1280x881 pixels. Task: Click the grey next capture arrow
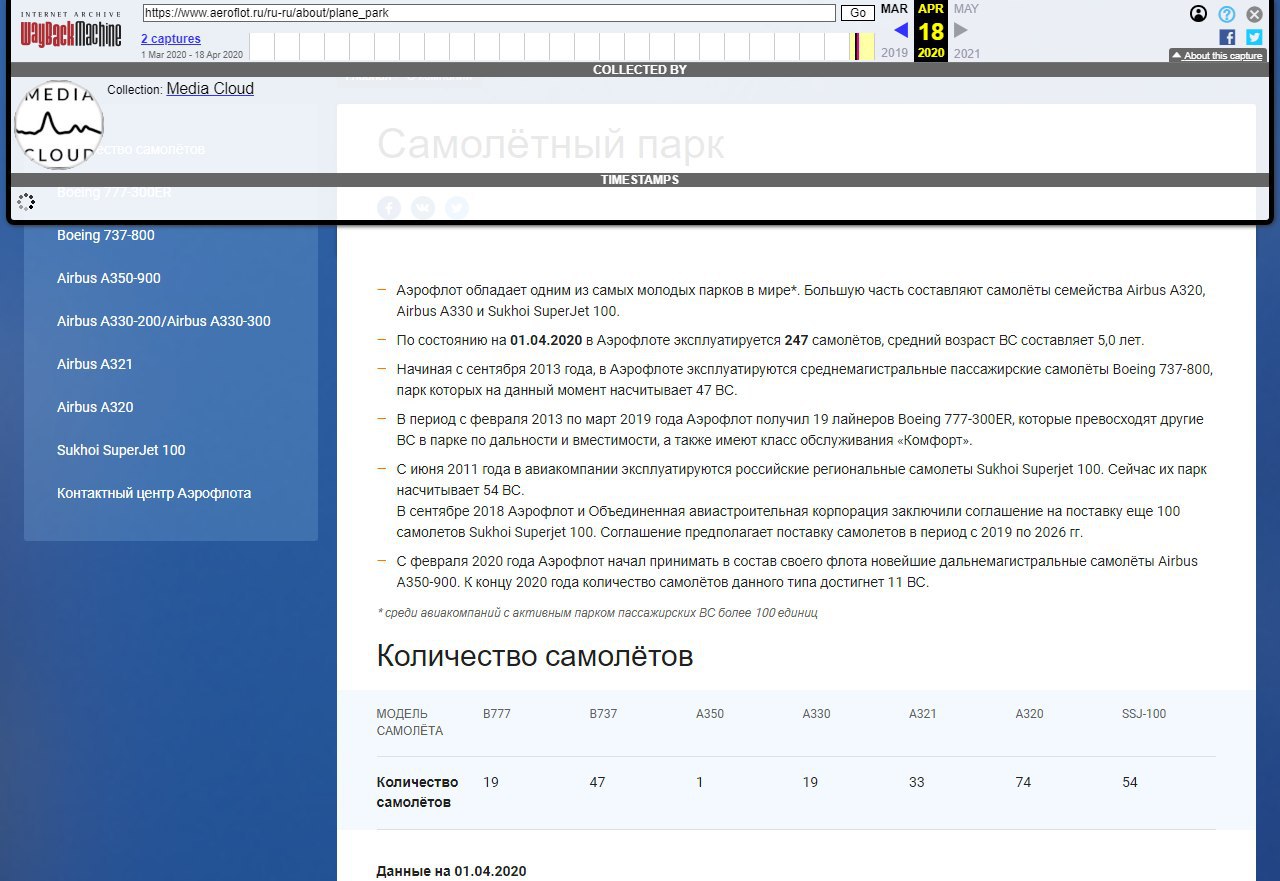961,30
